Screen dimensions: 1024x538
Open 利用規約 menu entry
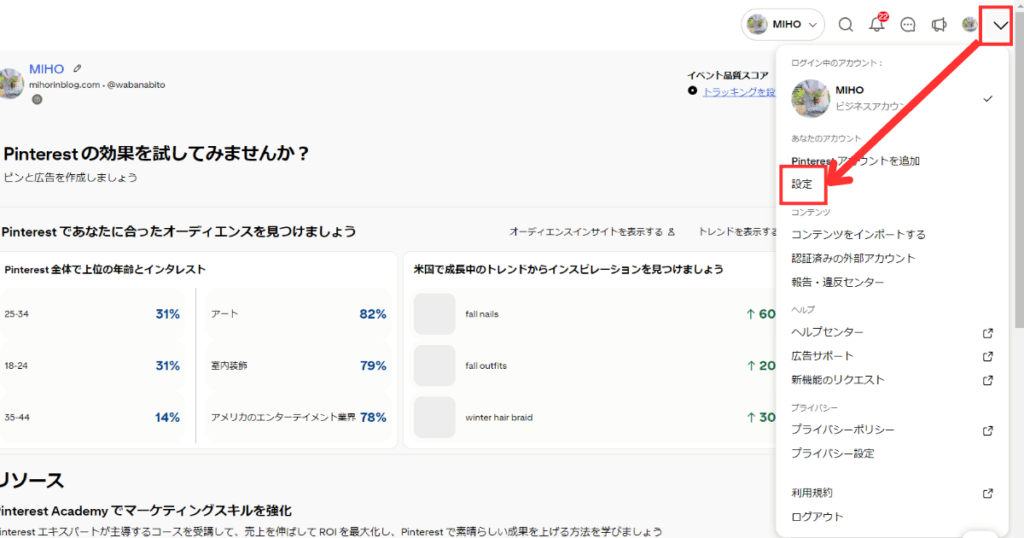tap(812, 492)
